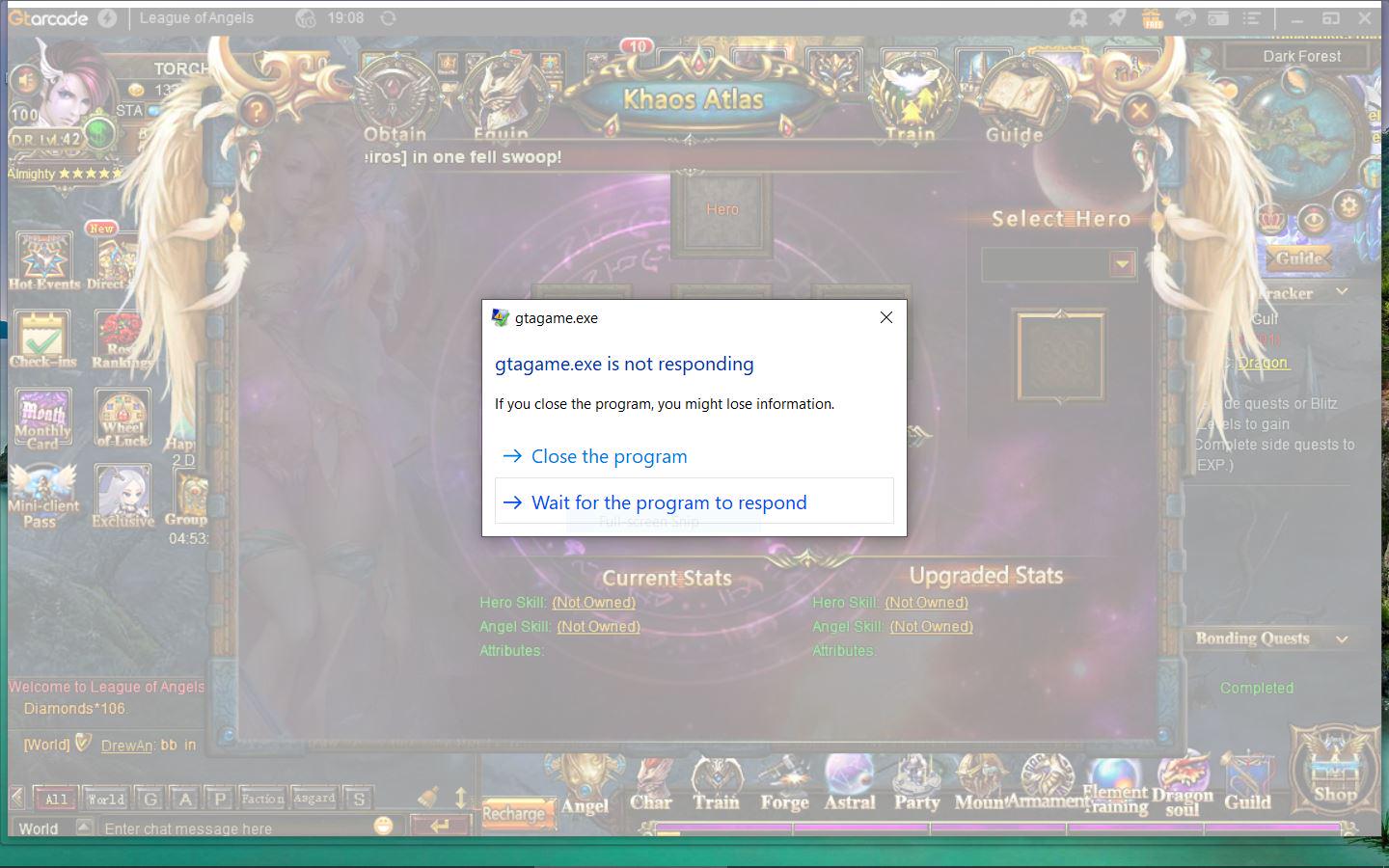Select the G chat tab
1389x868 pixels.
(150, 799)
